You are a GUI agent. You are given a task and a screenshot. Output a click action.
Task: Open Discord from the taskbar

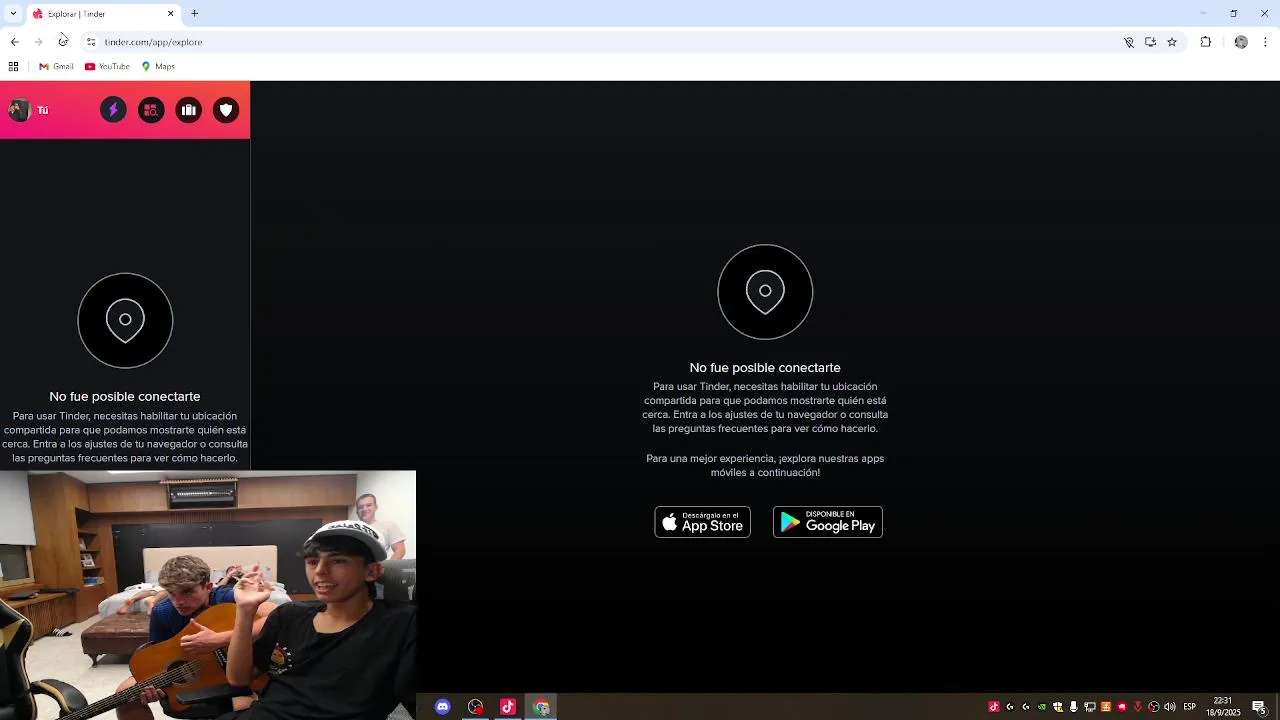point(443,707)
